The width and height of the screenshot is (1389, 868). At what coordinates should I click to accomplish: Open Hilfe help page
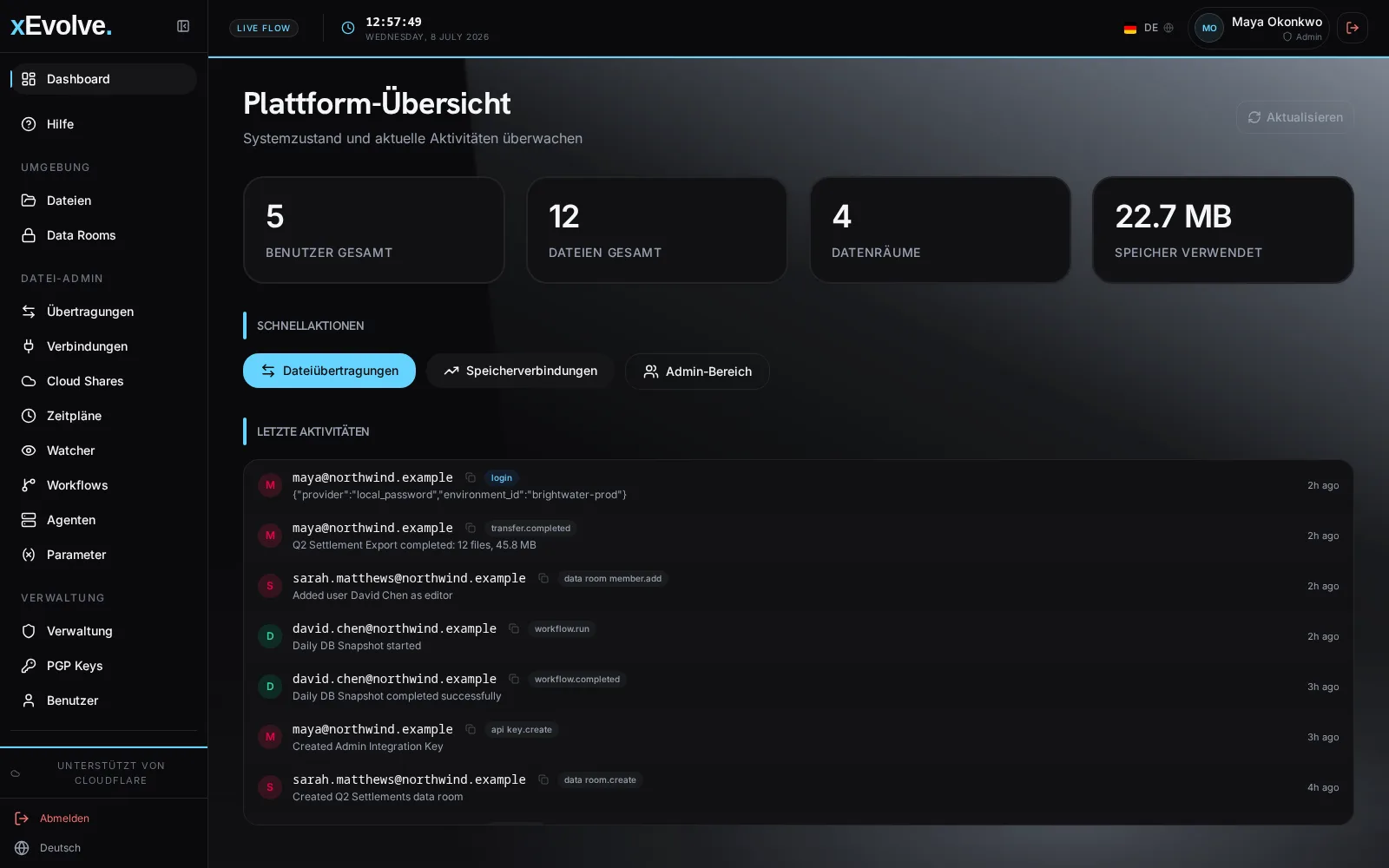(x=103, y=124)
